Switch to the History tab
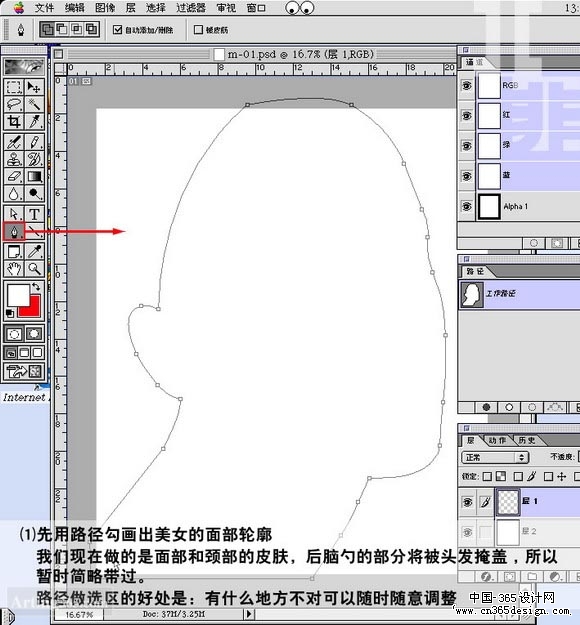The width and height of the screenshot is (580, 625). (526, 440)
